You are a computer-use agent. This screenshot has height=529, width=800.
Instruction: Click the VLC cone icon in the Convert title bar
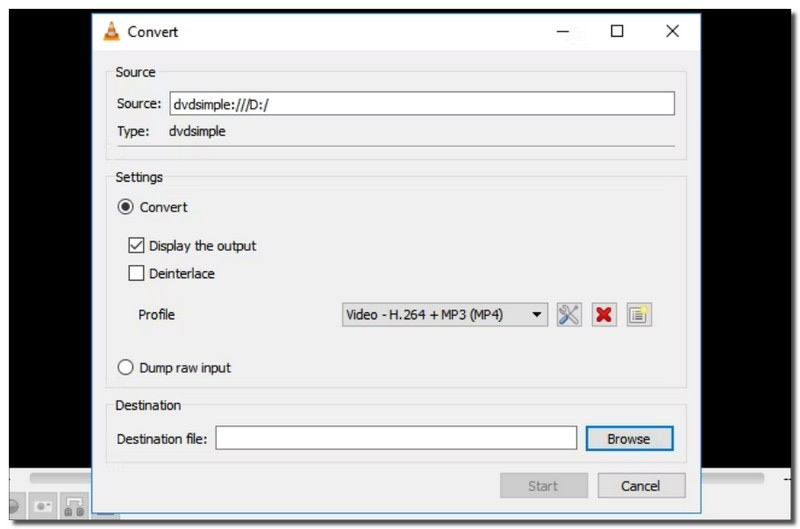pos(111,32)
